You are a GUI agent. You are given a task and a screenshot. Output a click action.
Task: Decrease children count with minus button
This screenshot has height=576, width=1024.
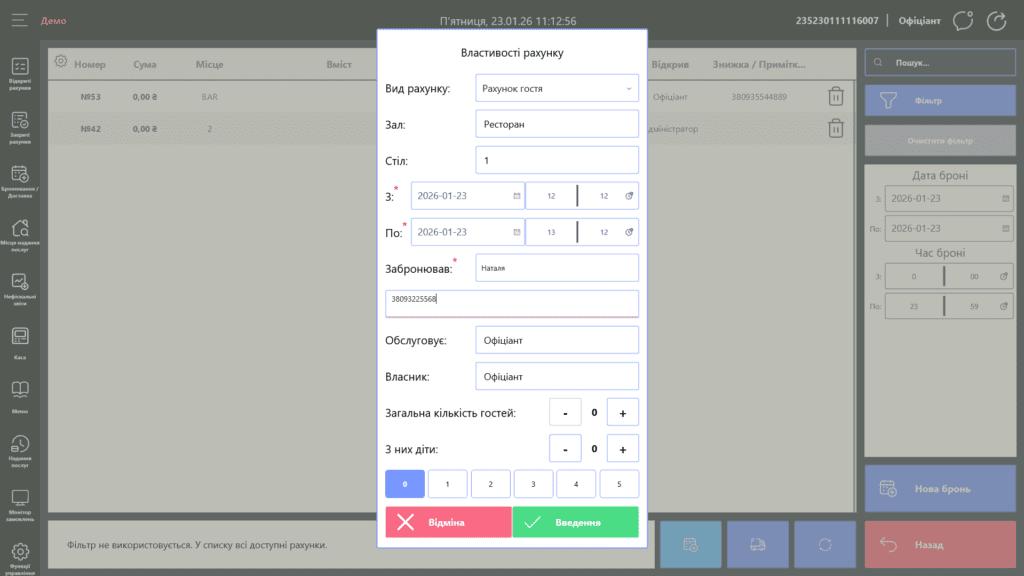coord(565,448)
